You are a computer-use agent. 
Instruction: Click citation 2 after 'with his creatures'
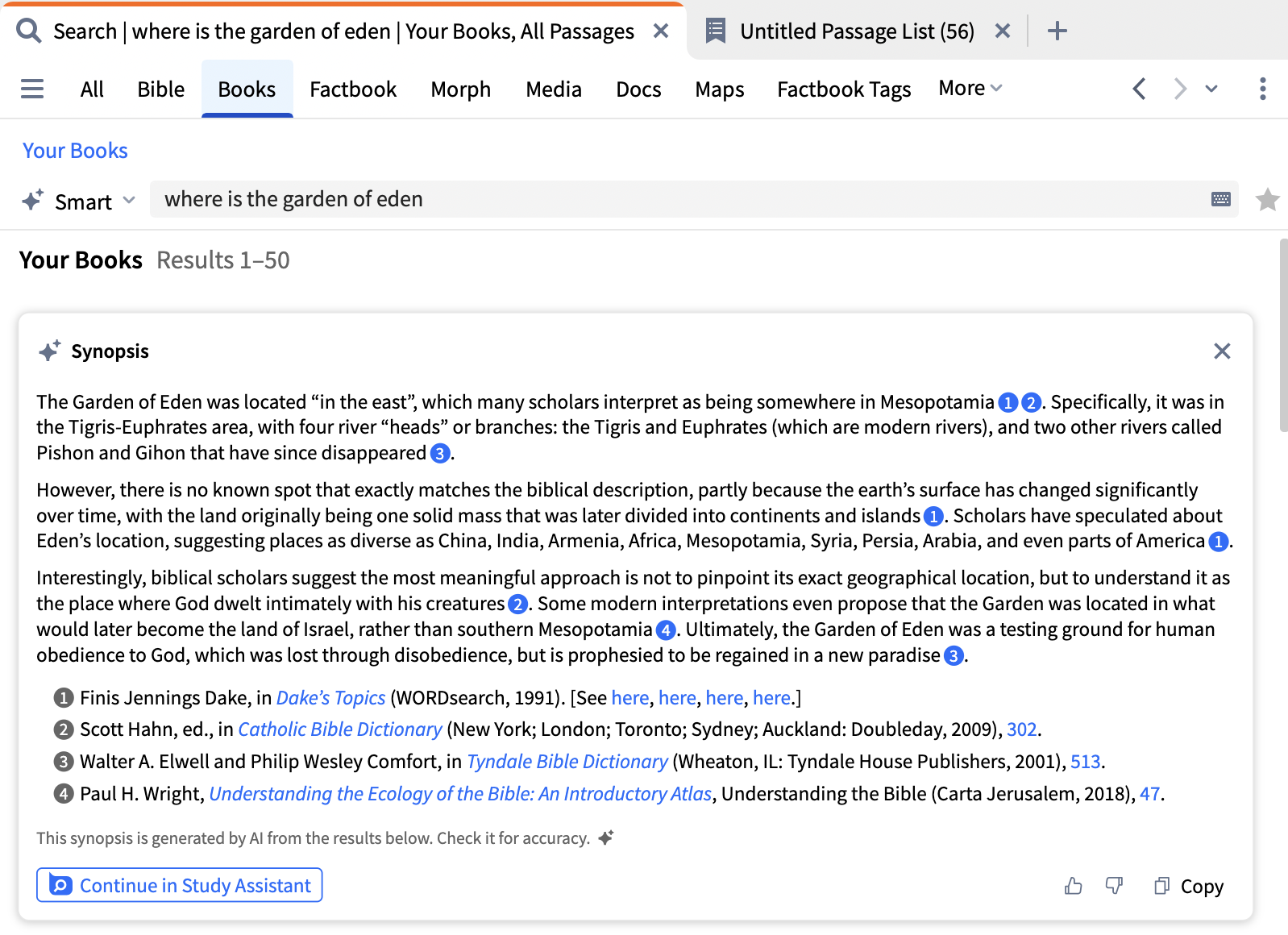pyautogui.click(x=518, y=605)
